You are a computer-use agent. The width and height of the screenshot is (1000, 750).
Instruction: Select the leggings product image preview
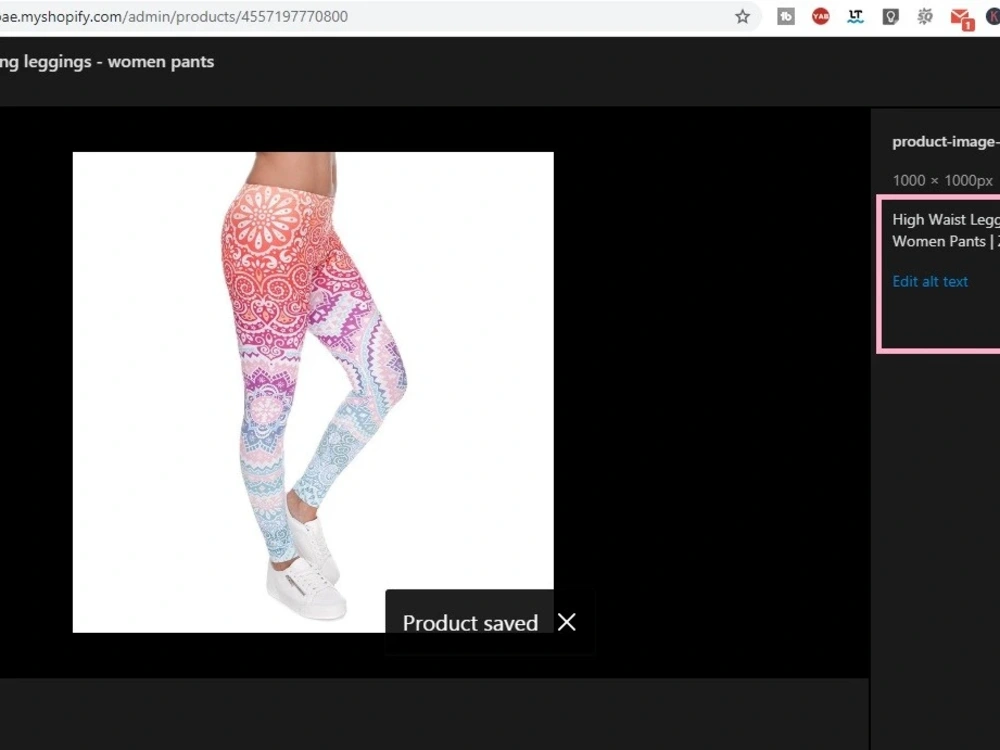point(313,392)
